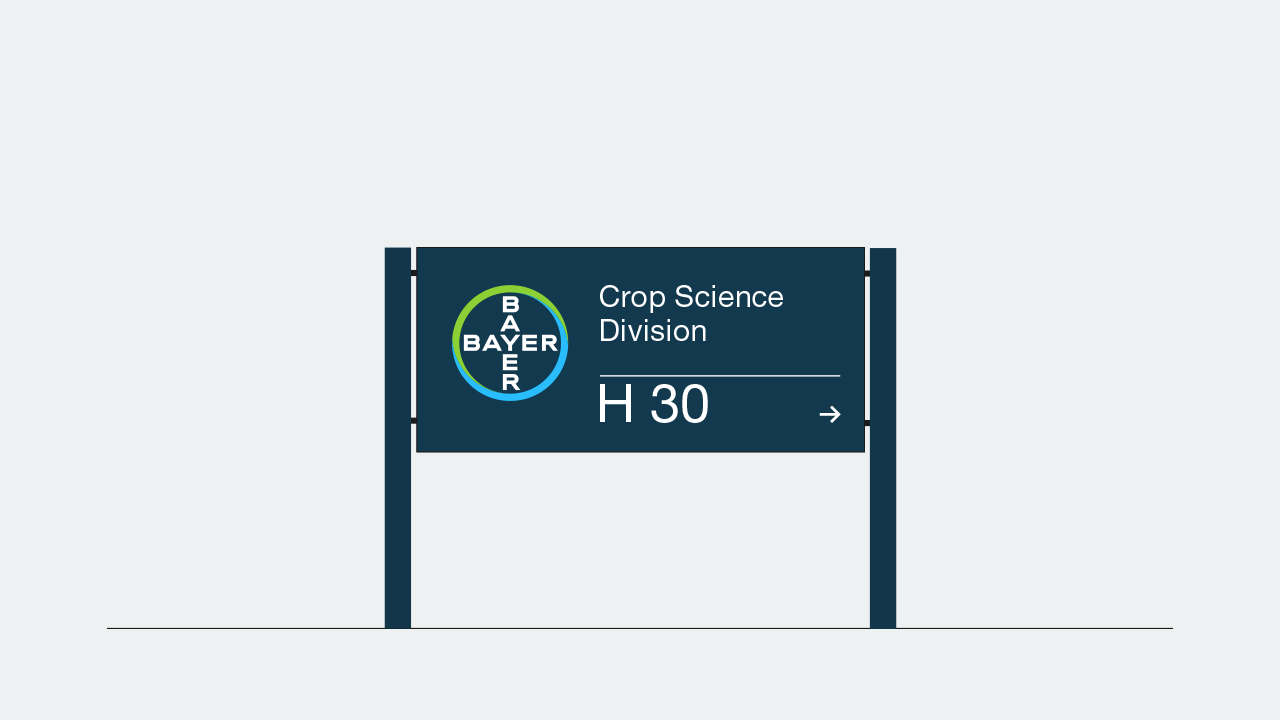This screenshot has height=720, width=1280.
Task: Click the horizontal ground line
Action: (640, 628)
